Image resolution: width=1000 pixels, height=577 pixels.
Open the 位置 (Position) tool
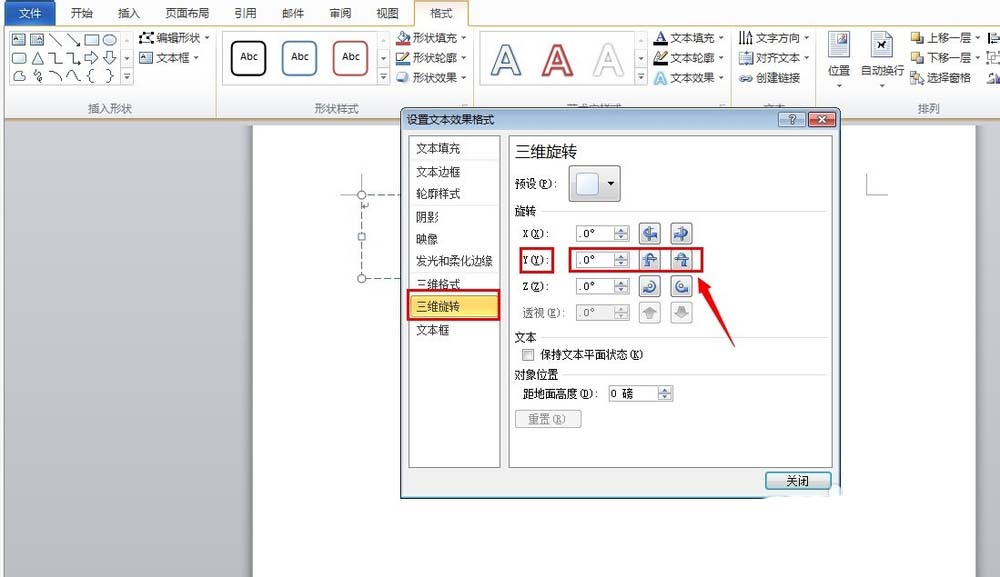coord(841,57)
